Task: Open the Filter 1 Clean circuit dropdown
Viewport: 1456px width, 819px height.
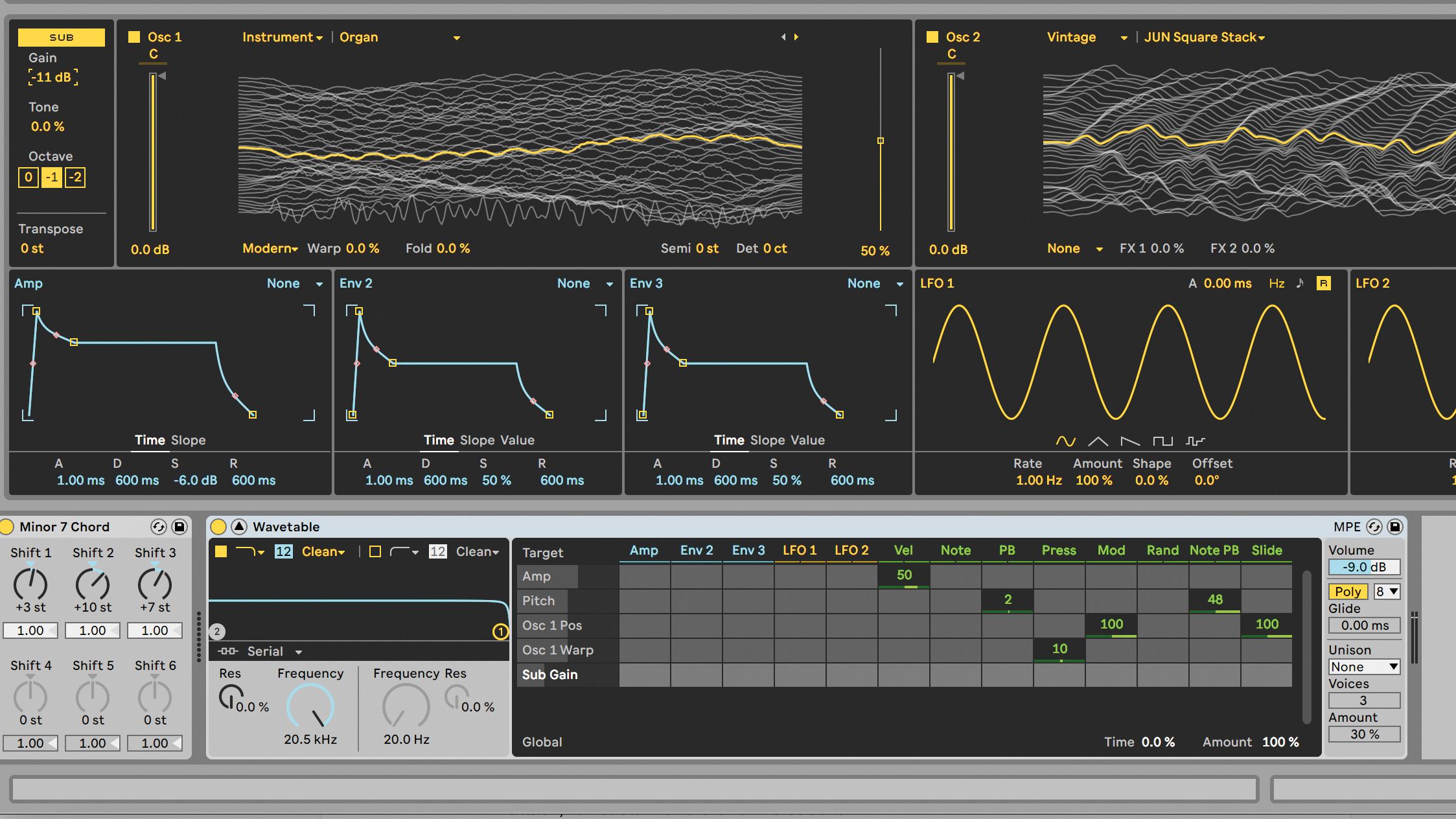Action: 322,551
